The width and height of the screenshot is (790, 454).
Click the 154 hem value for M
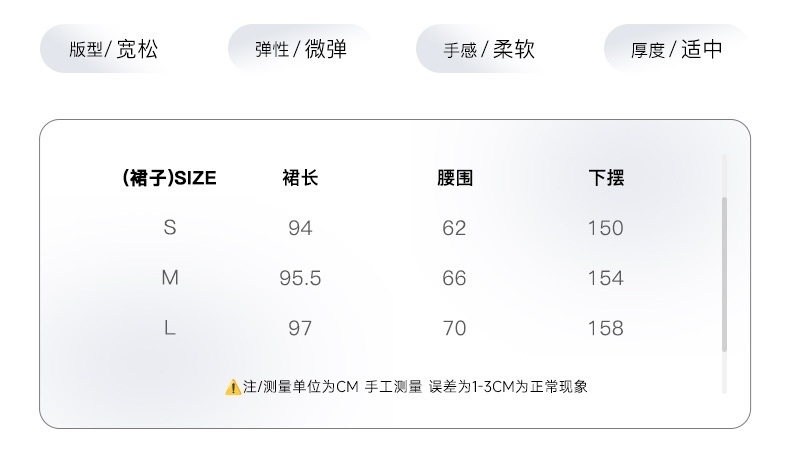[606, 278]
